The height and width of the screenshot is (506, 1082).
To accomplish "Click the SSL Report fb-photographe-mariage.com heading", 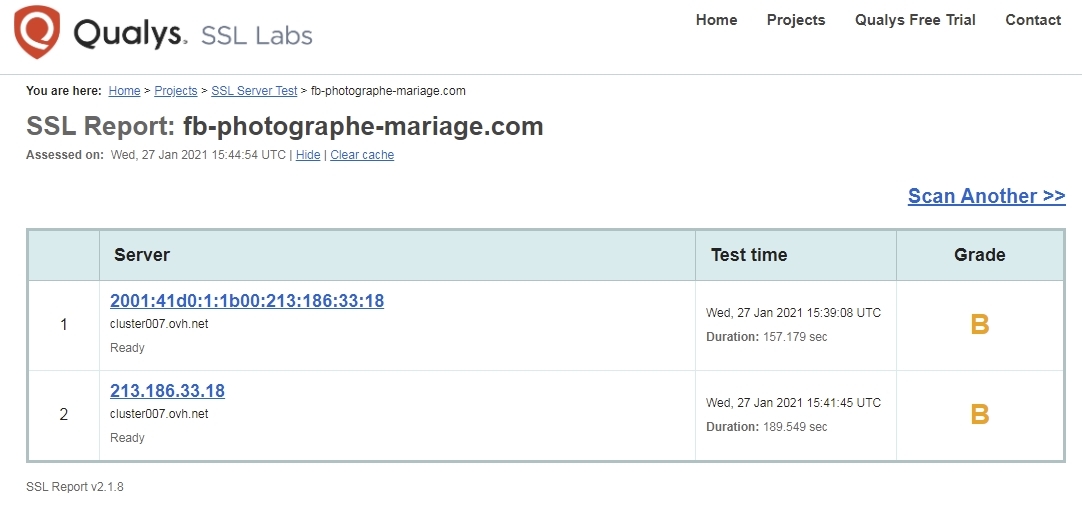I will pos(285,127).
